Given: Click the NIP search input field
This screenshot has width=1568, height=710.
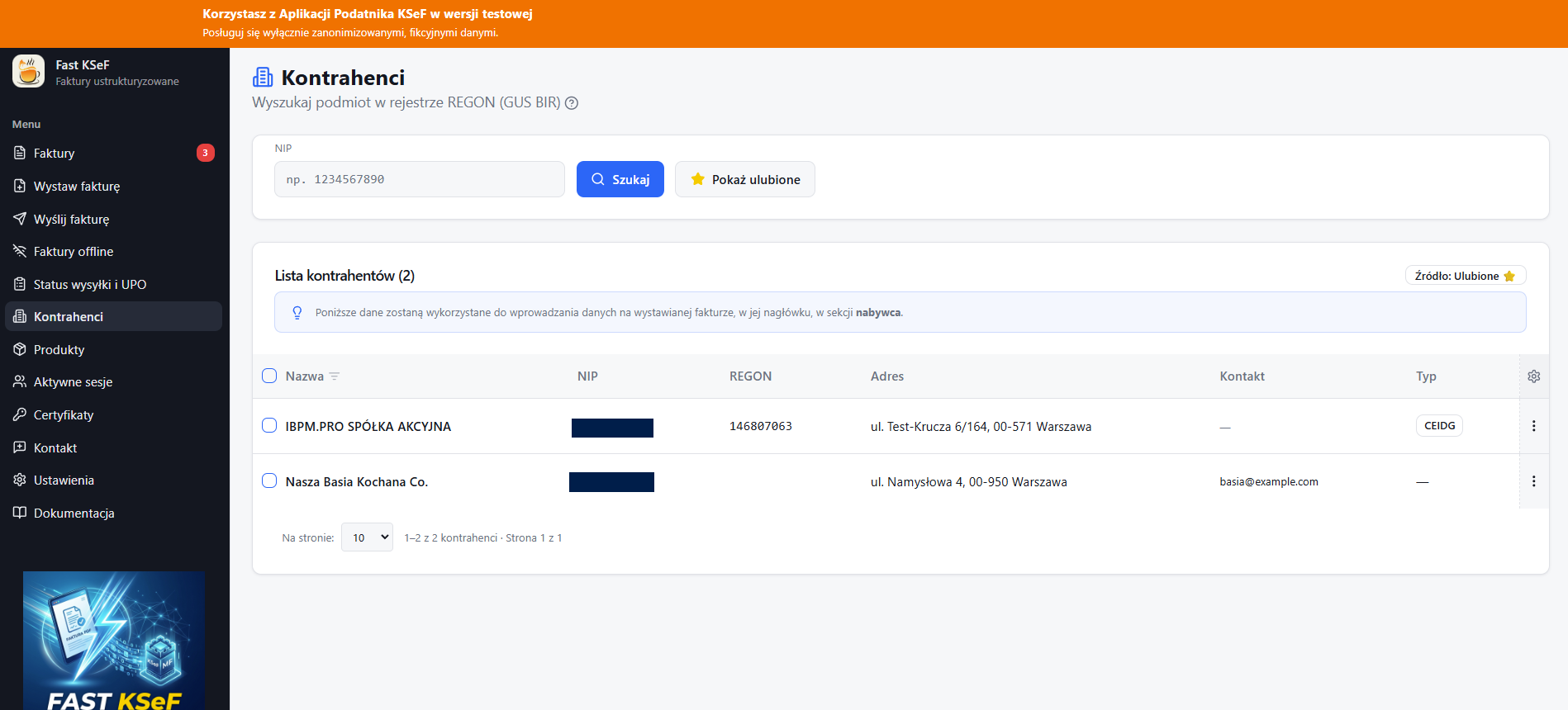Looking at the screenshot, I should 419,179.
